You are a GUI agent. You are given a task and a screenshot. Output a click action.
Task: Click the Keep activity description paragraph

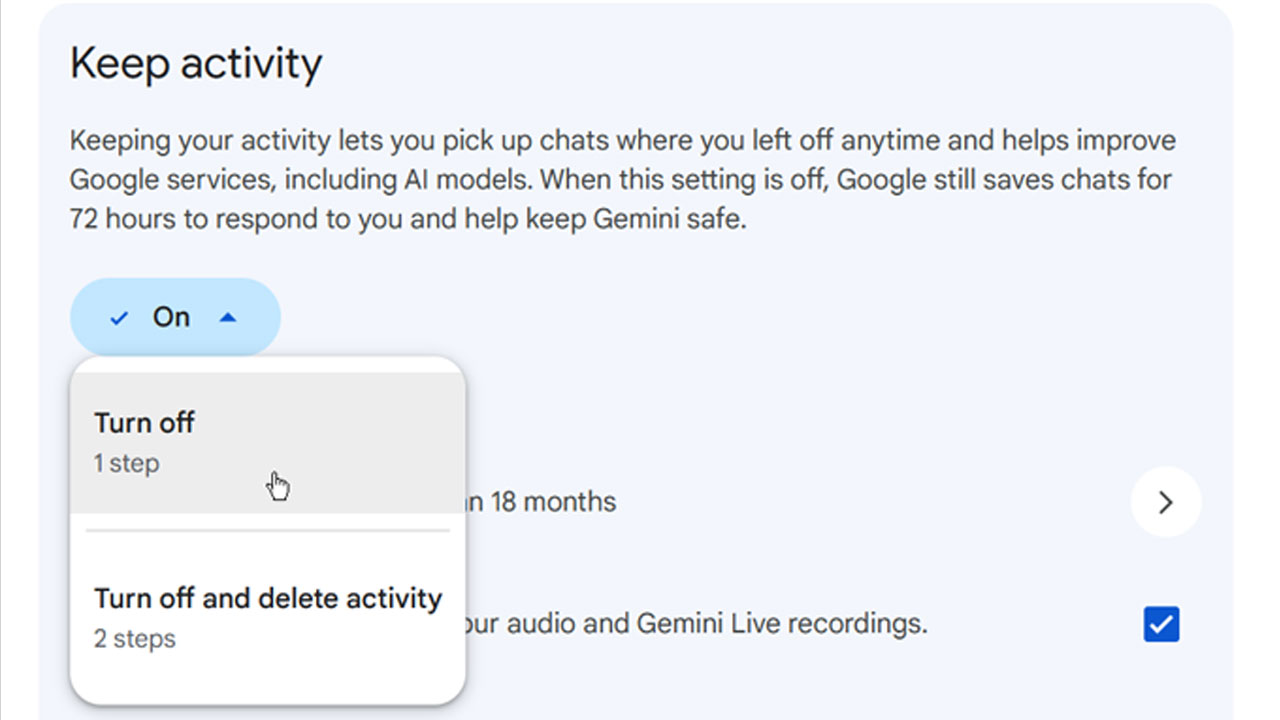pos(622,180)
